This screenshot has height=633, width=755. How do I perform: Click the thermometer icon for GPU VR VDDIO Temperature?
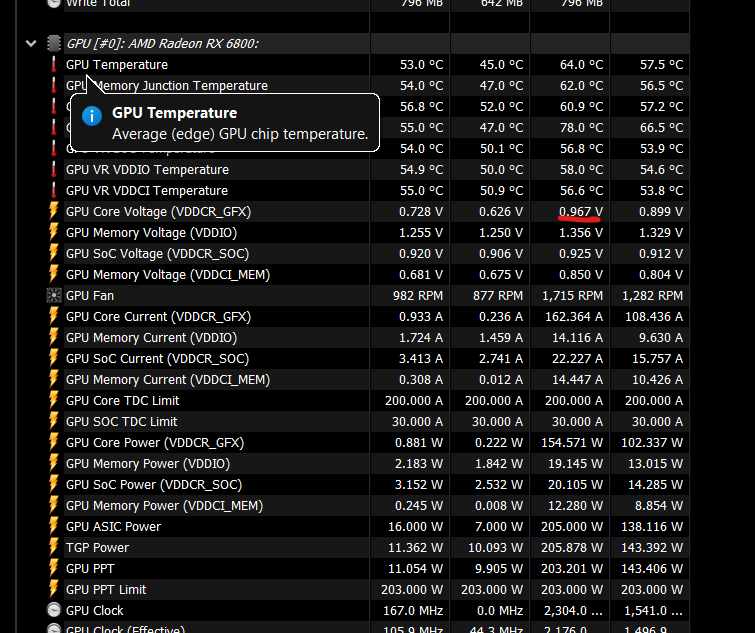(x=53, y=169)
